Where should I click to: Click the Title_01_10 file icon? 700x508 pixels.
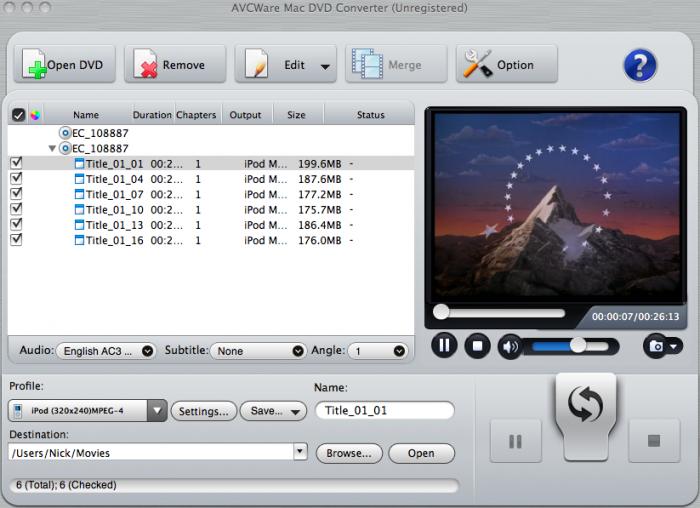(x=79, y=210)
